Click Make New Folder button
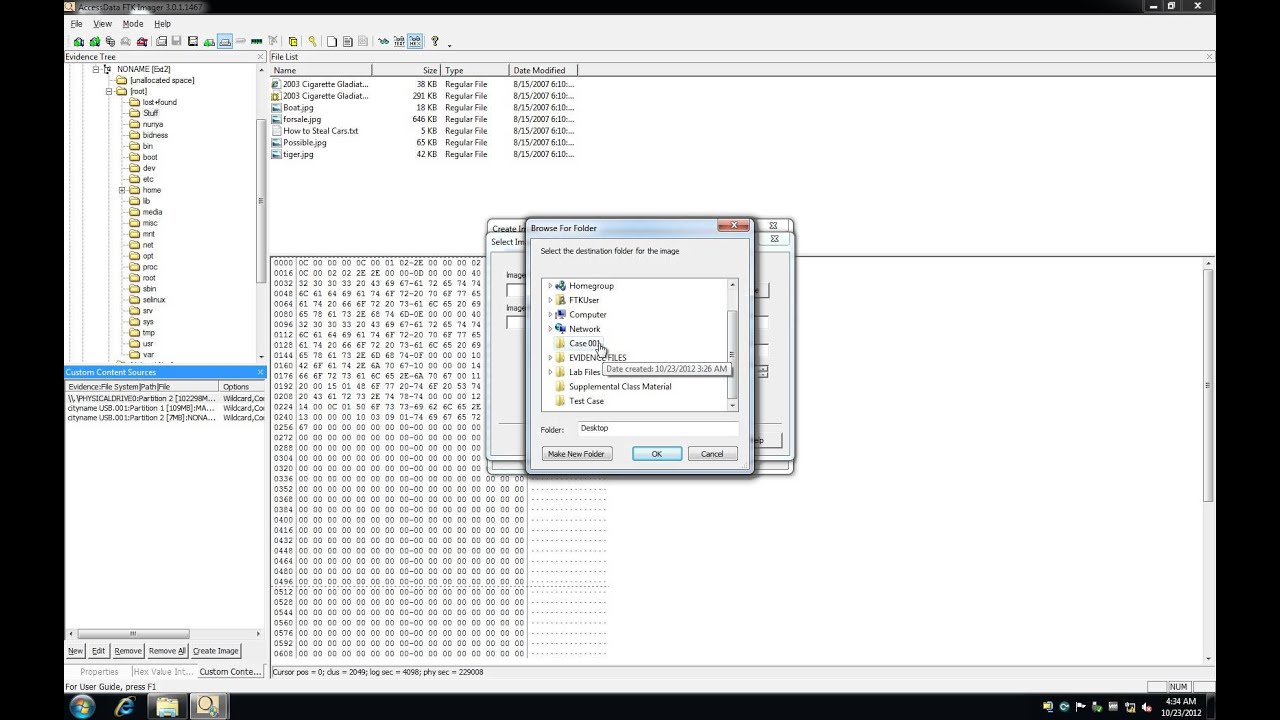The height and width of the screenshot is (720, 1280). point(576,454)
